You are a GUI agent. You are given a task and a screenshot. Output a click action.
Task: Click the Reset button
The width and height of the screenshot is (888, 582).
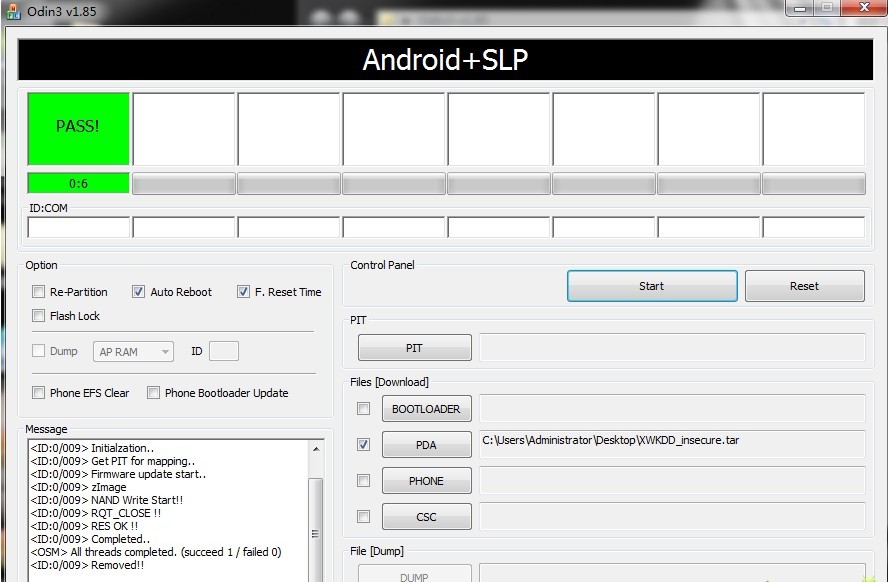pos(804,286)
